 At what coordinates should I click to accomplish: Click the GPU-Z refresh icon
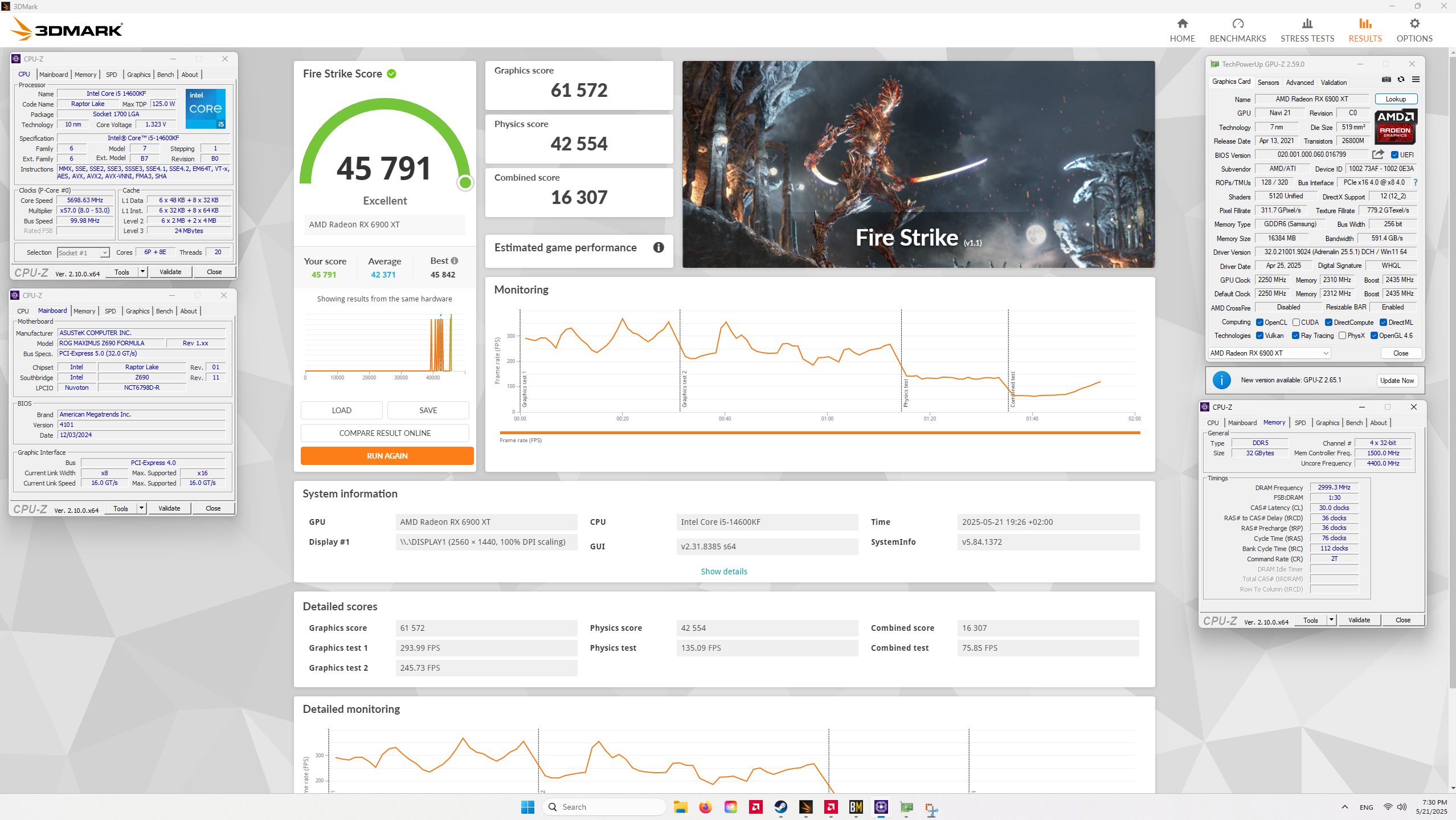pyautogui.click(x=1401, y=80)
